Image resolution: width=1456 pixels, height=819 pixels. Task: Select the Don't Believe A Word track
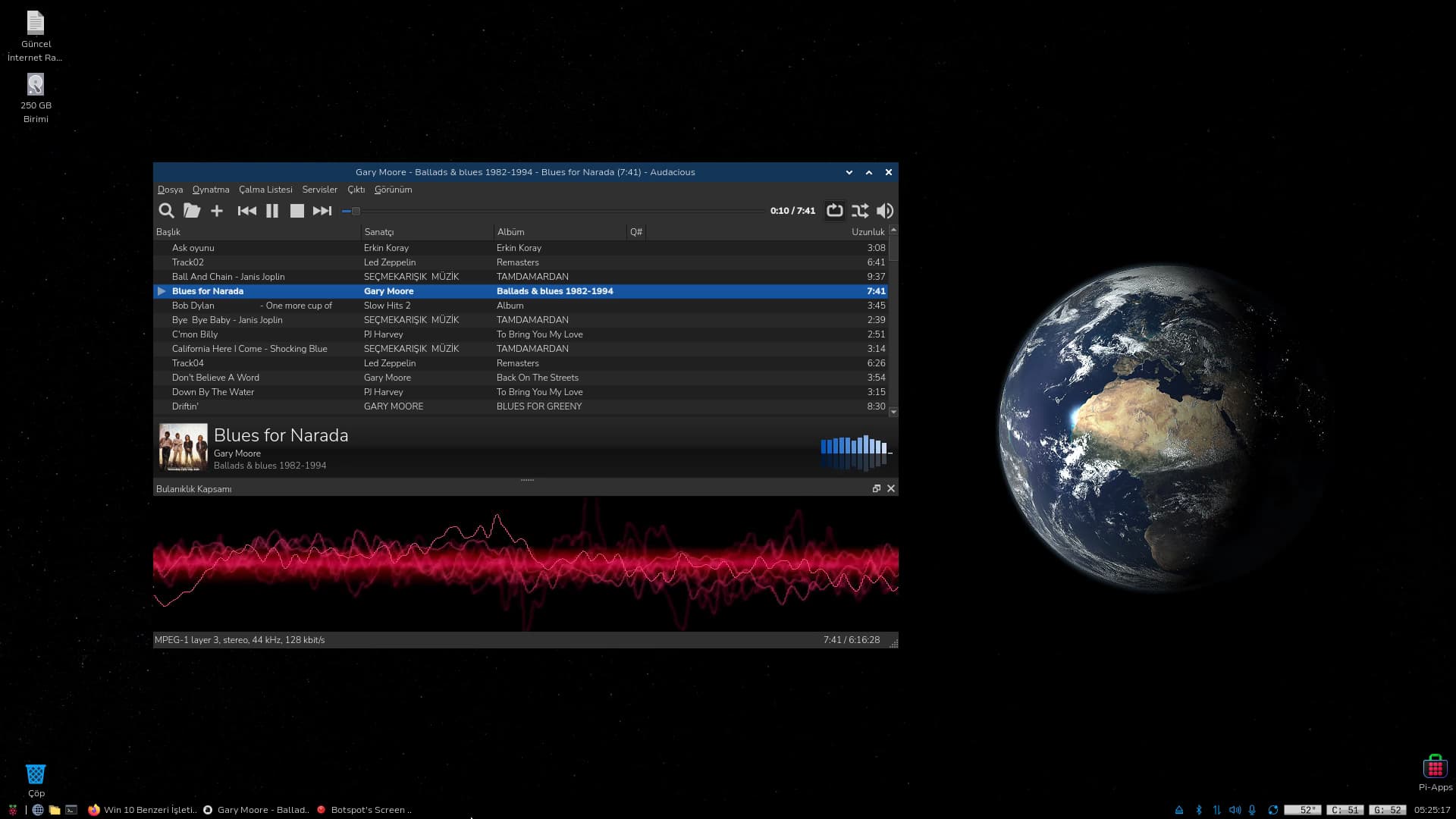215,378
